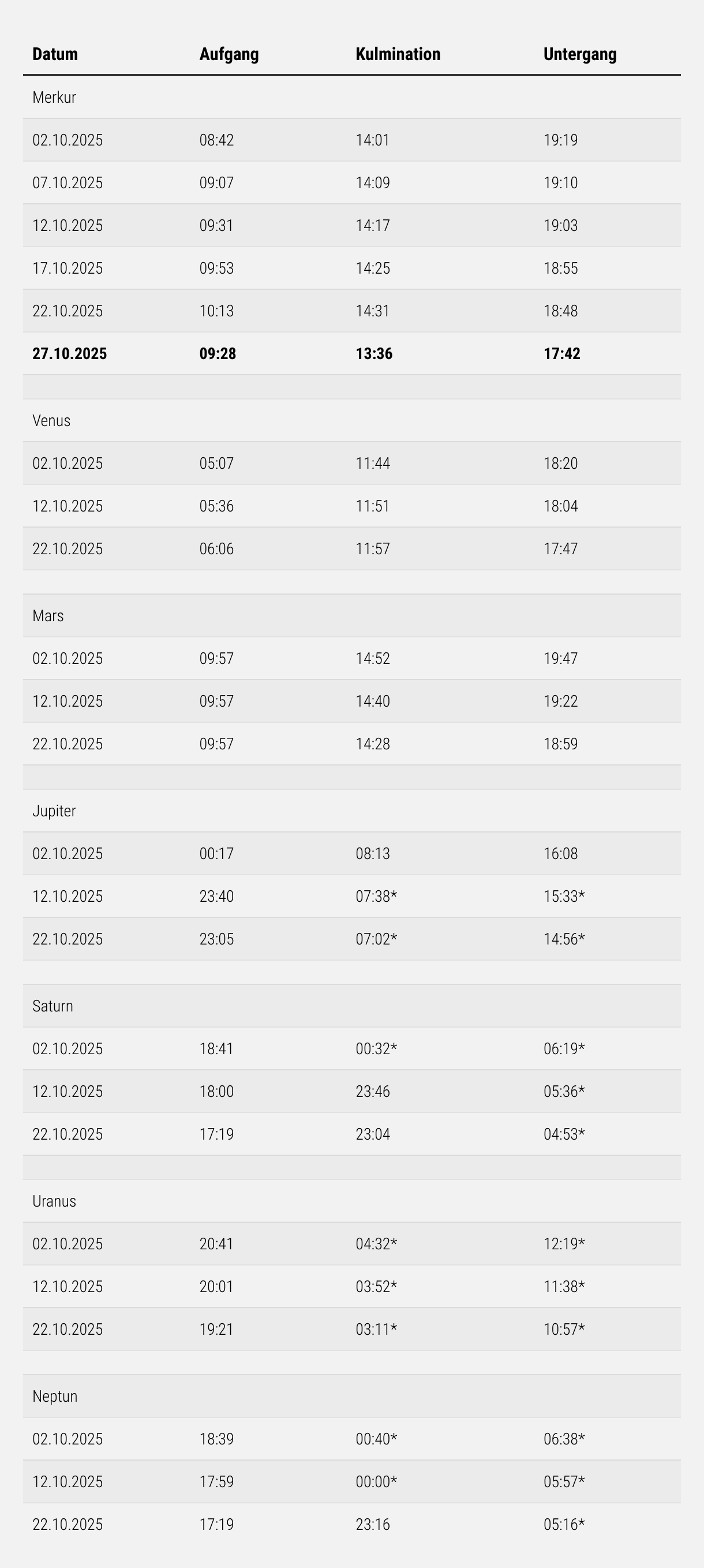This screenshot has width=704, height=1568.
Task: Click Jupiter culmination value 07:38*
Action: [x=376, y=896]
